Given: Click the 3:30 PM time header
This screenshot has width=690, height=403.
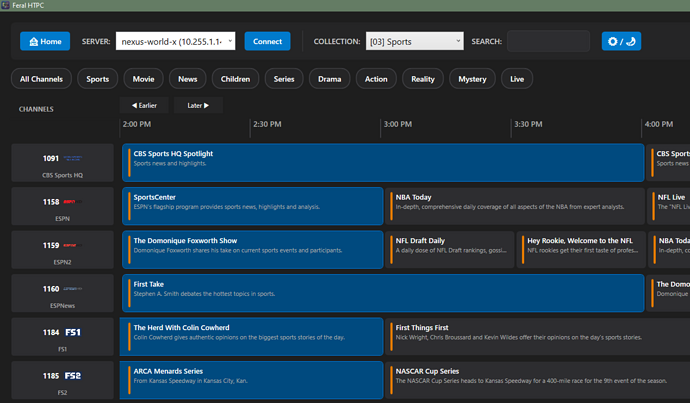Looking at the screenshot, I should [528, 125].
